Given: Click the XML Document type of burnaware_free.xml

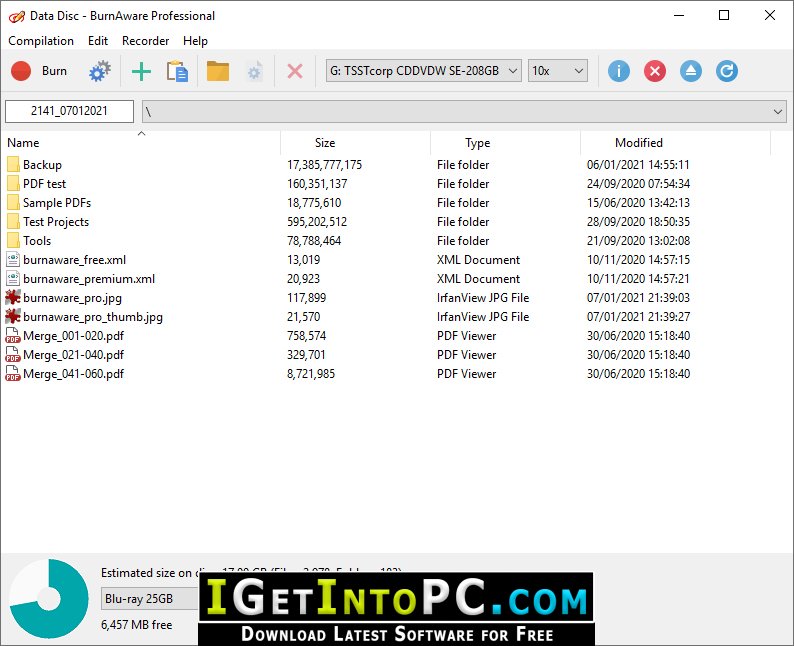Looking at the screenshot, I should pos(479,260).
